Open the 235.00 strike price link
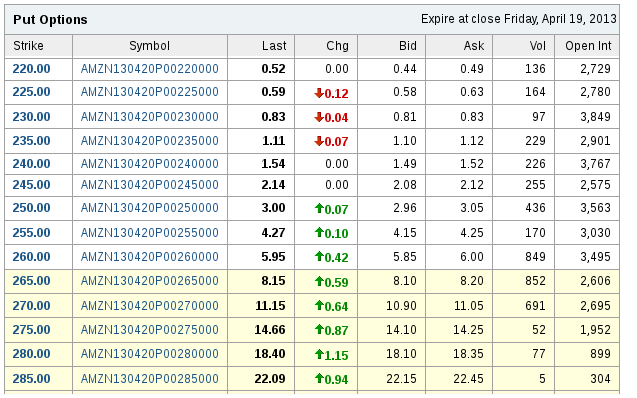This screenshot has height=398, width=637. click(x=31, y=141)
